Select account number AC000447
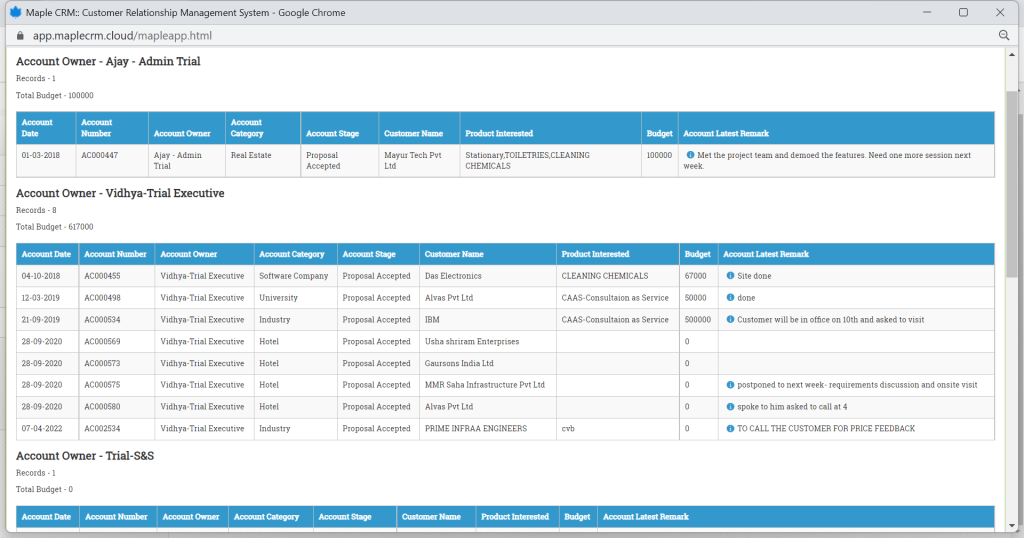The image size is (1024, 538). point(100,155)
